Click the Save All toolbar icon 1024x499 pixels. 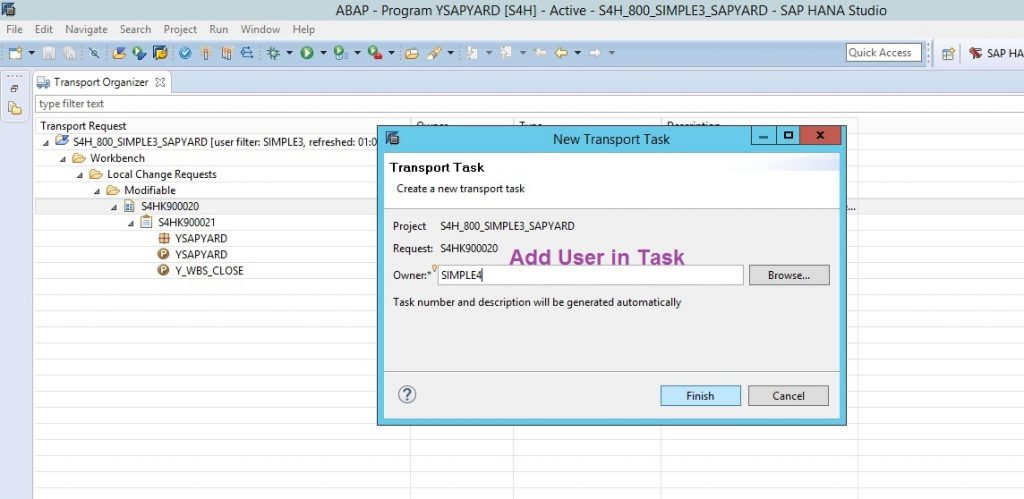click(69, 54)
